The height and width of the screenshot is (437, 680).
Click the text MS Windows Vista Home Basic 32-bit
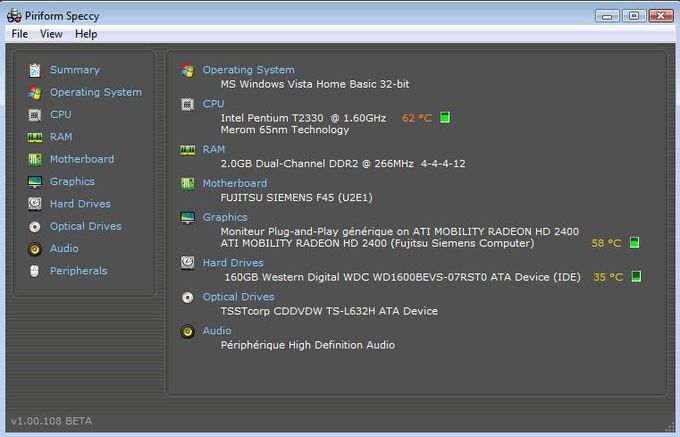(315, 84)
